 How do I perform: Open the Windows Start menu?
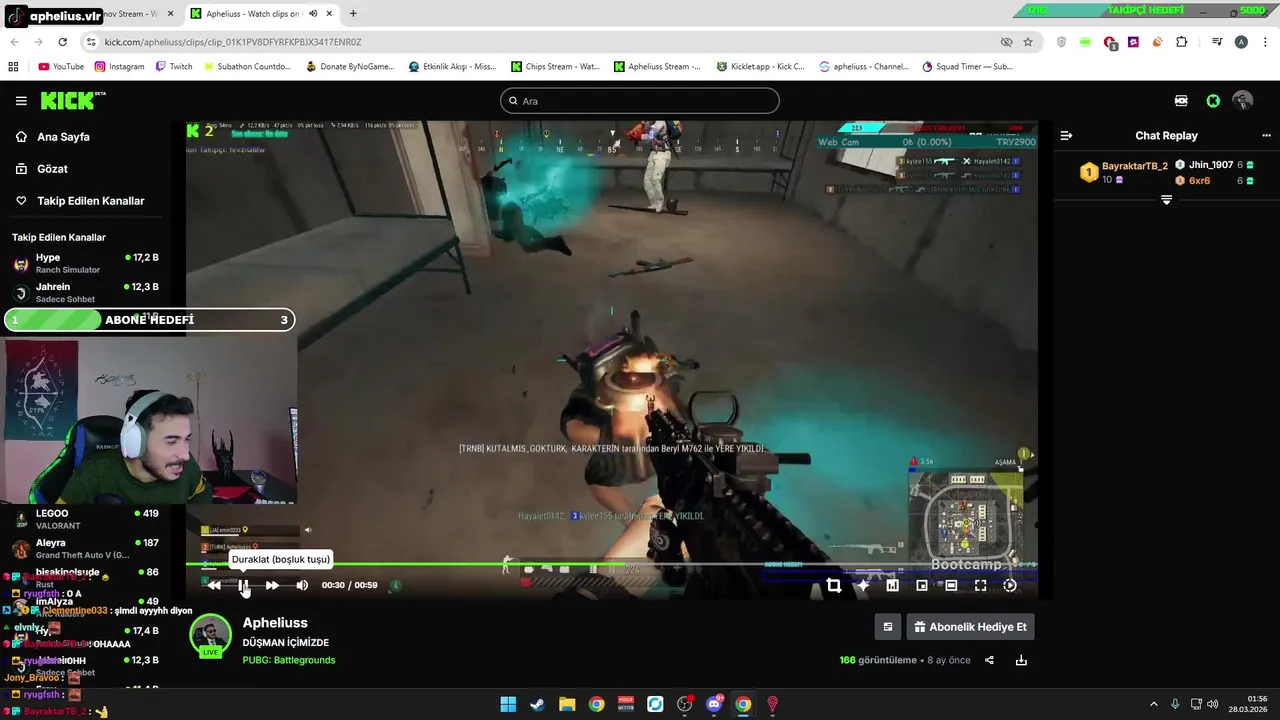(508, 704)
